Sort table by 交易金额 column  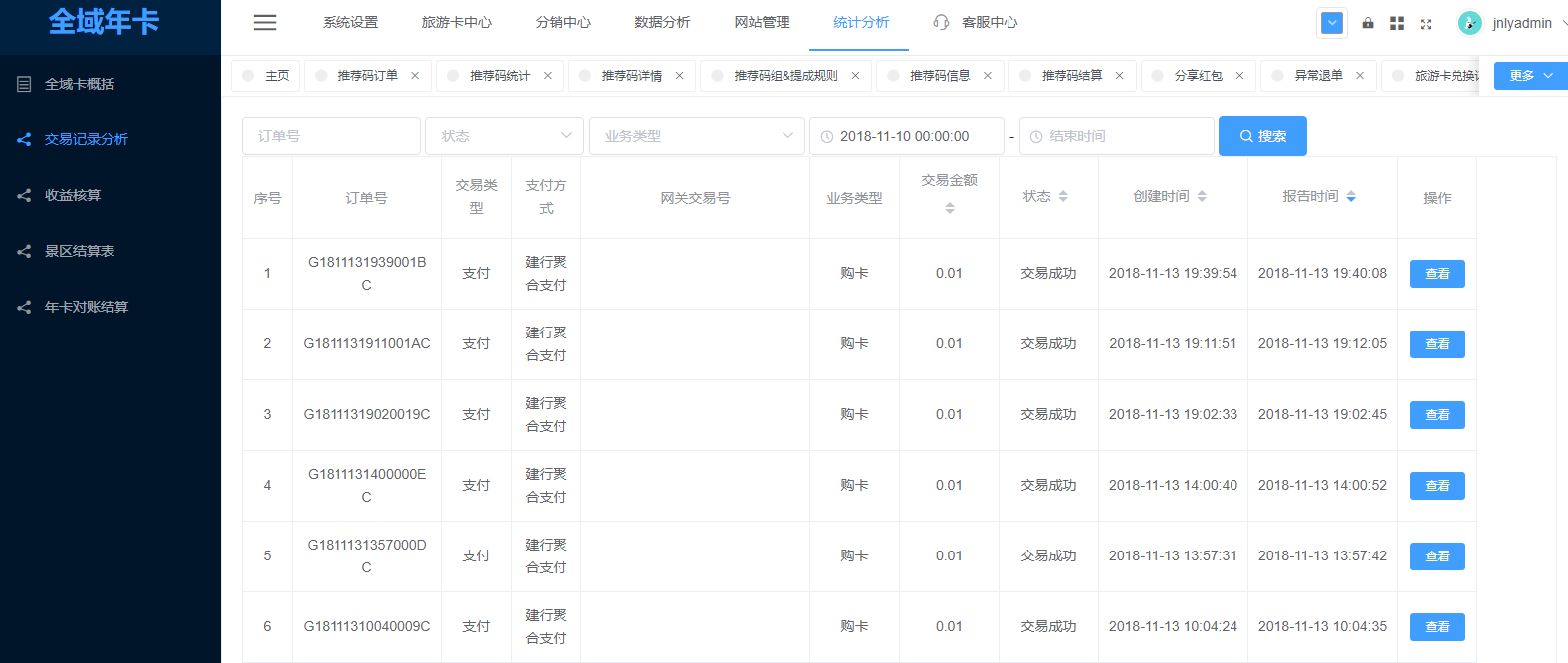[950, 207]
